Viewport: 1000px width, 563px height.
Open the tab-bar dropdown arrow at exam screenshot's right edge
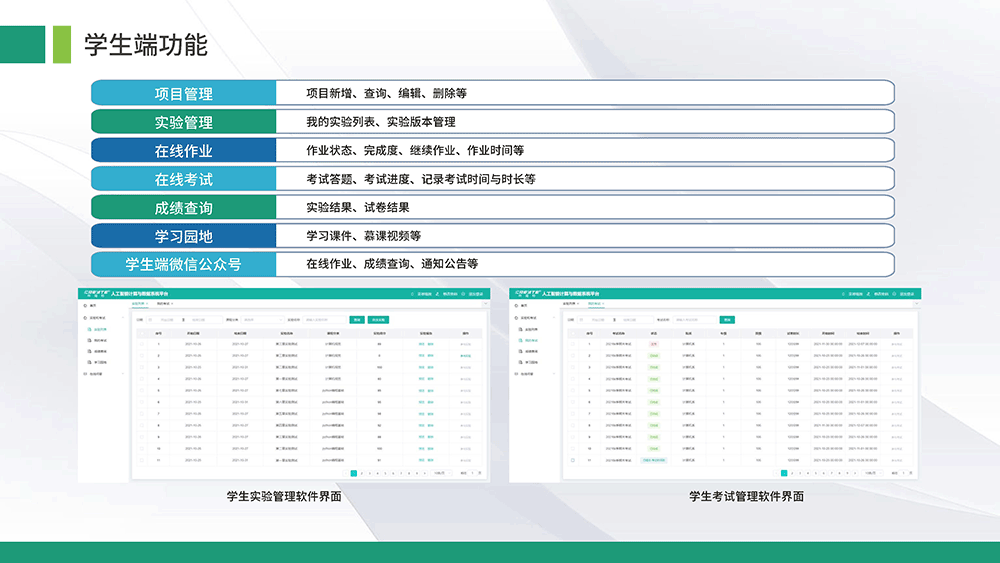916,303
